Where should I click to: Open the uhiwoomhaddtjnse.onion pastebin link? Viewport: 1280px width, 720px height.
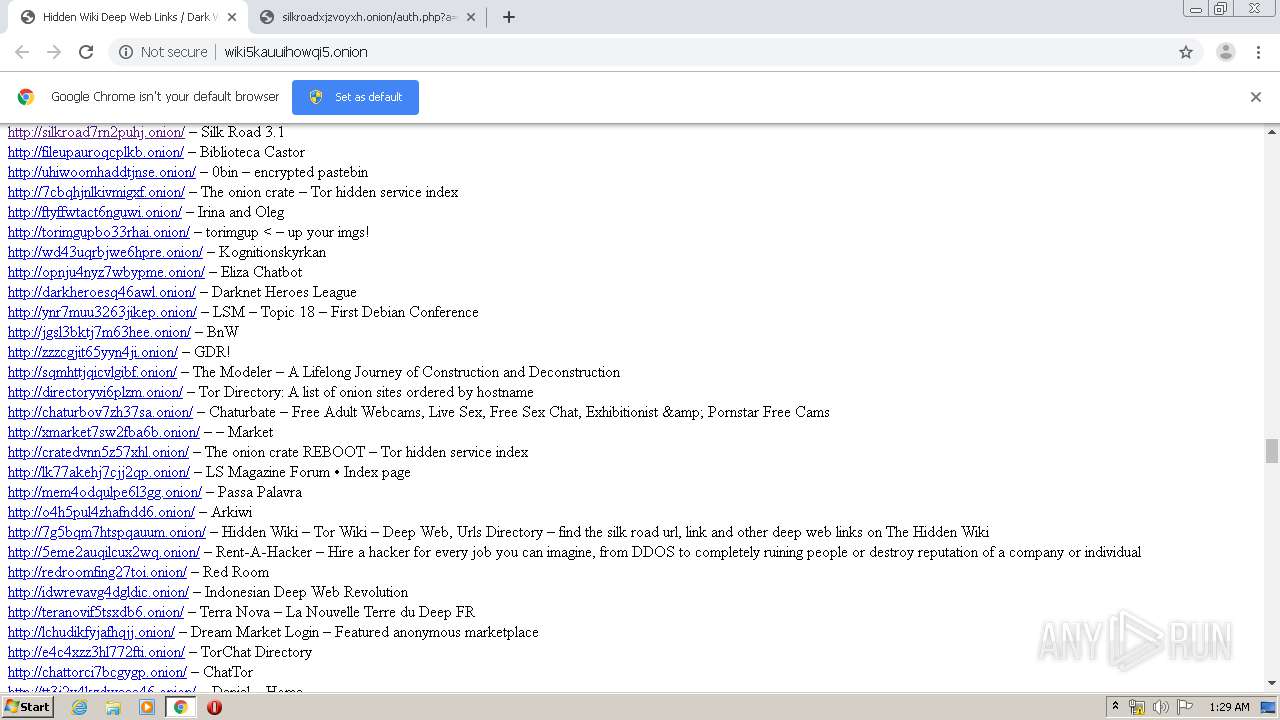(x=102, y=172)
